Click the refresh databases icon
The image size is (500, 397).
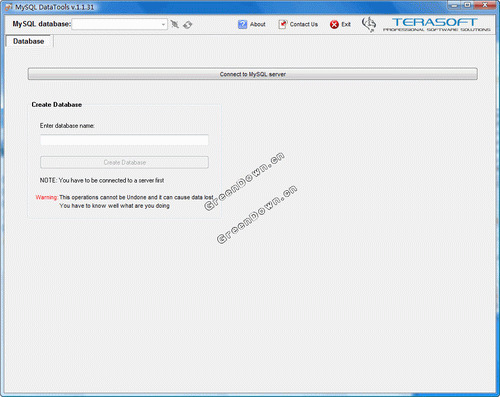pyautogui.click(x=188, y=25)
